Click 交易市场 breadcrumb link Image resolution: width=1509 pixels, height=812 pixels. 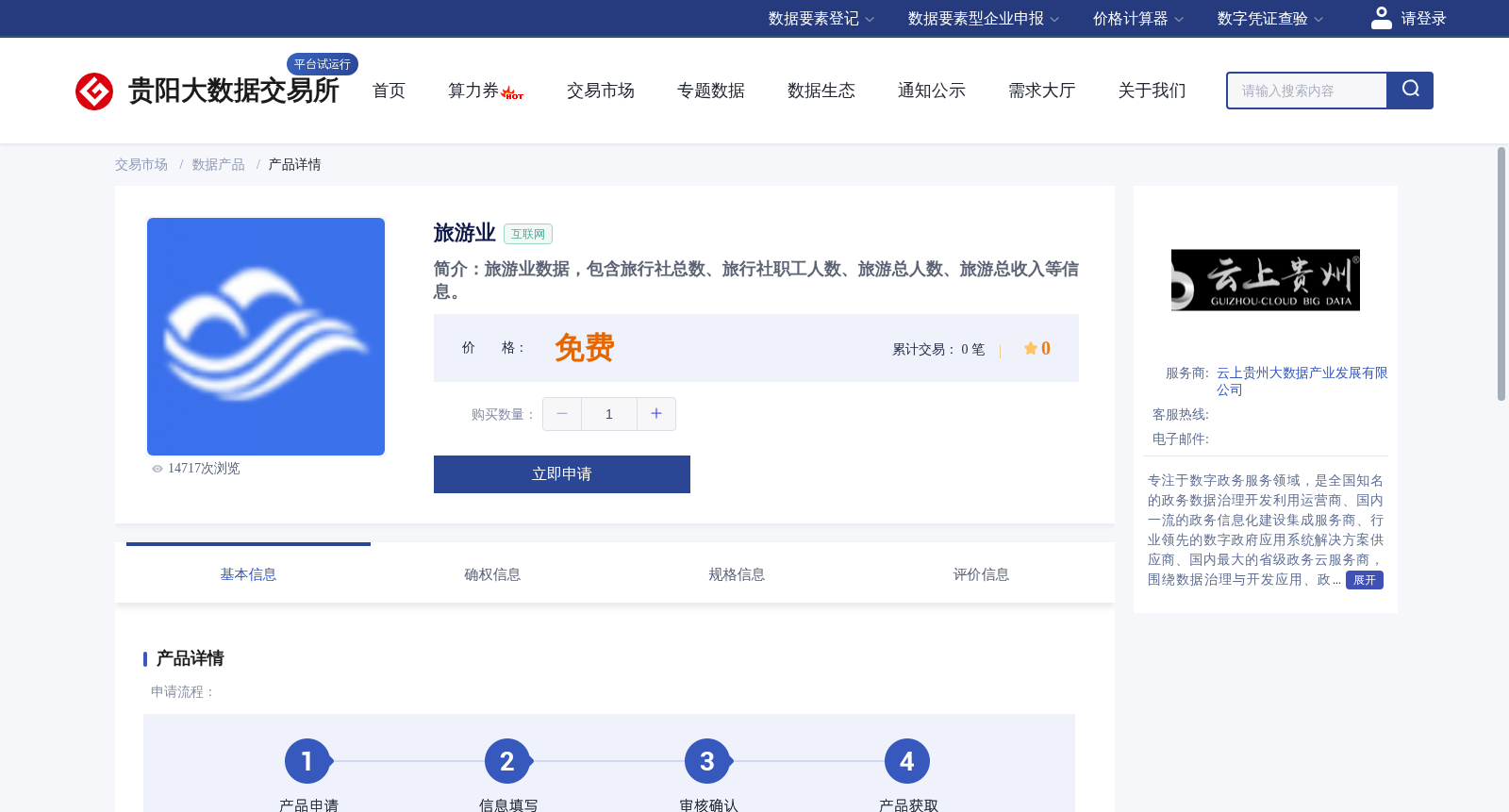pos(141,165)
